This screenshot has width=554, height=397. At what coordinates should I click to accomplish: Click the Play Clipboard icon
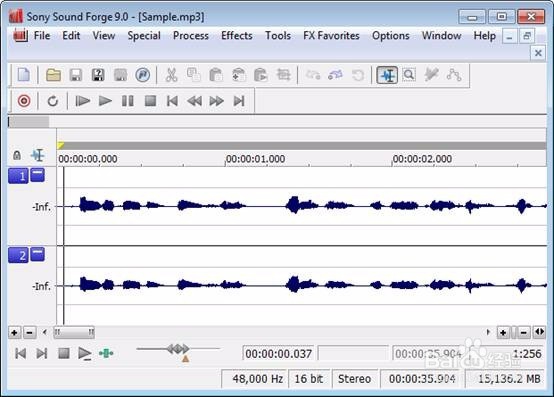coord(261,75)
